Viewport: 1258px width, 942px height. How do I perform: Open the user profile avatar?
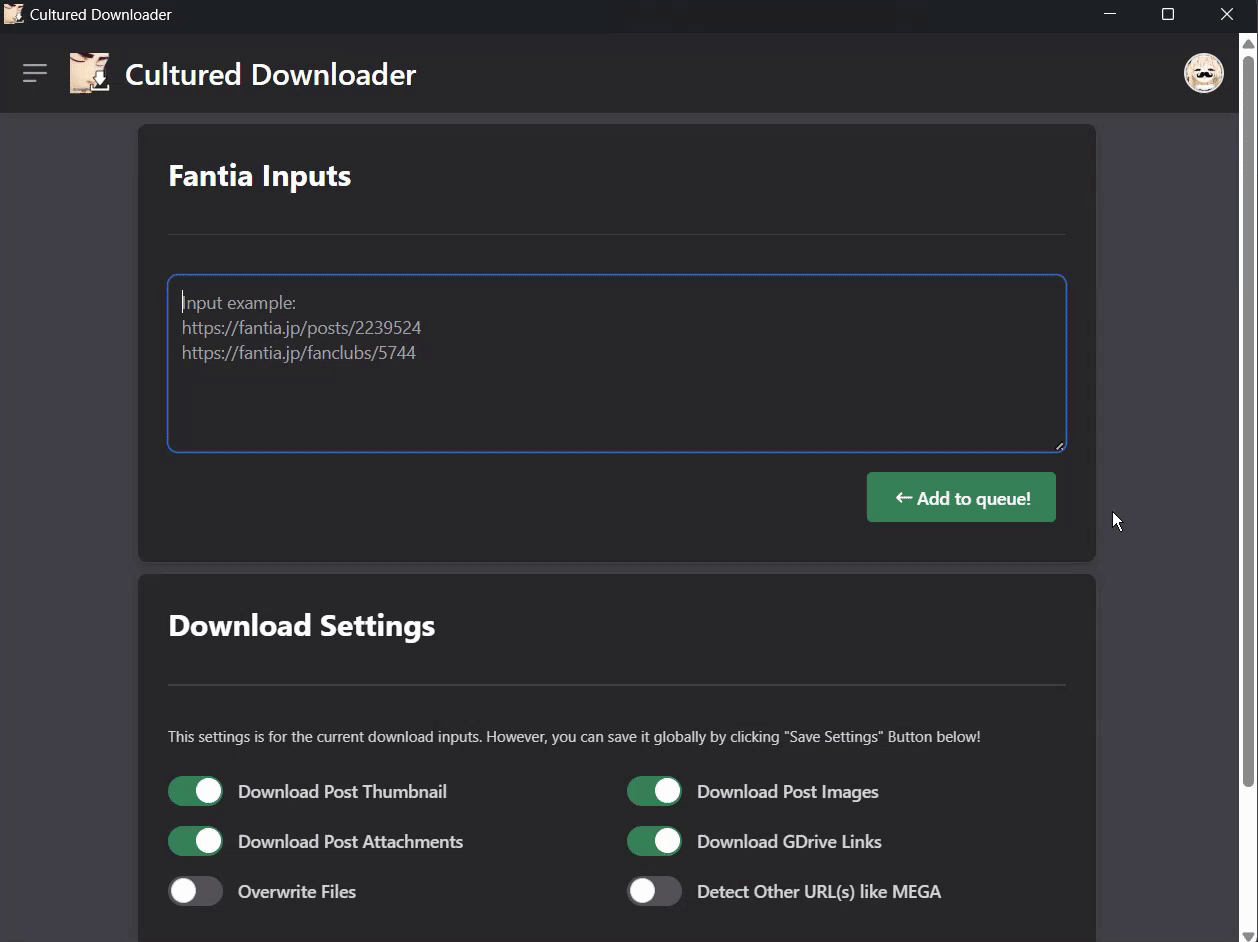(x=1204, y=73)
